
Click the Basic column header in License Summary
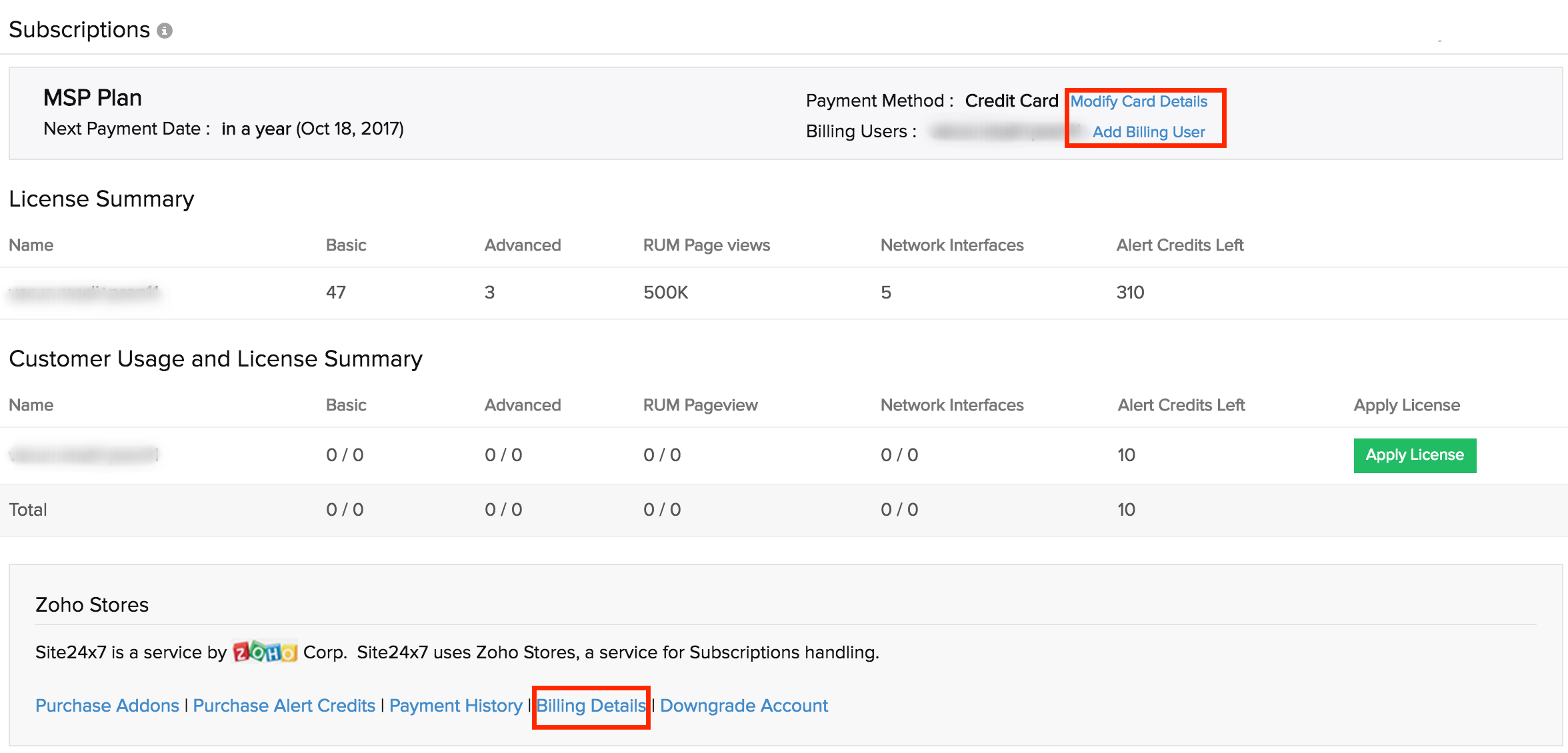coord(345,245)
